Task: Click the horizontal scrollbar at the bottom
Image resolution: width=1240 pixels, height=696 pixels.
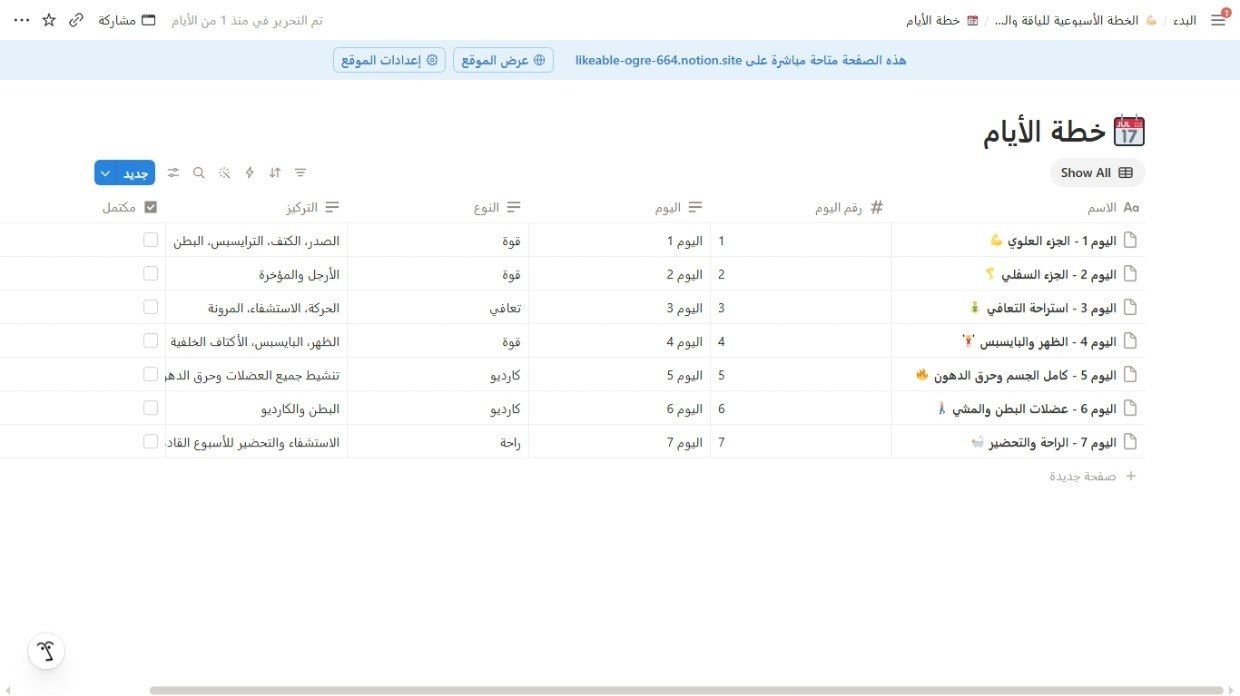Action: (x=686, y=690)
